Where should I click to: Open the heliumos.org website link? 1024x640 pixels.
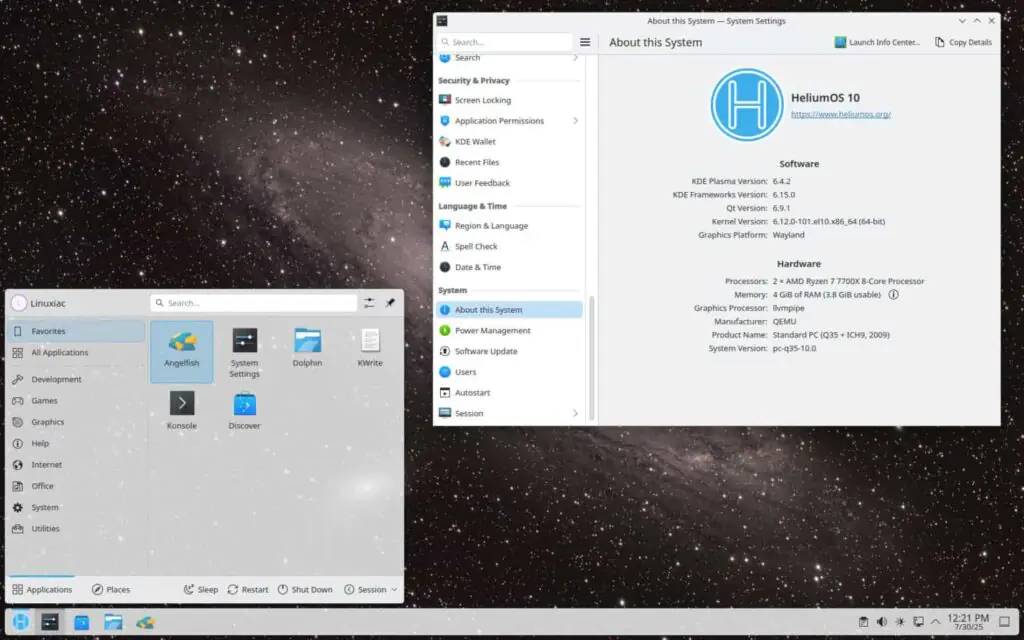840,115
